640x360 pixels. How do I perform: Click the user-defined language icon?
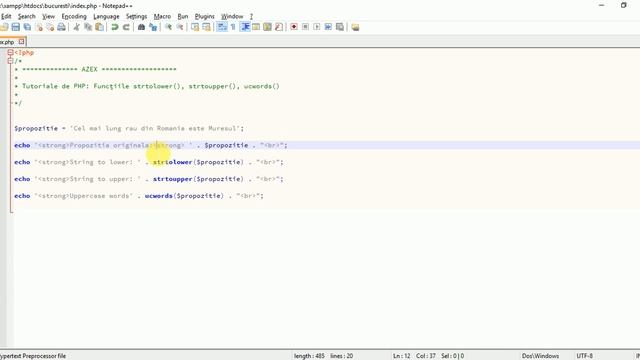coord(256,27)
